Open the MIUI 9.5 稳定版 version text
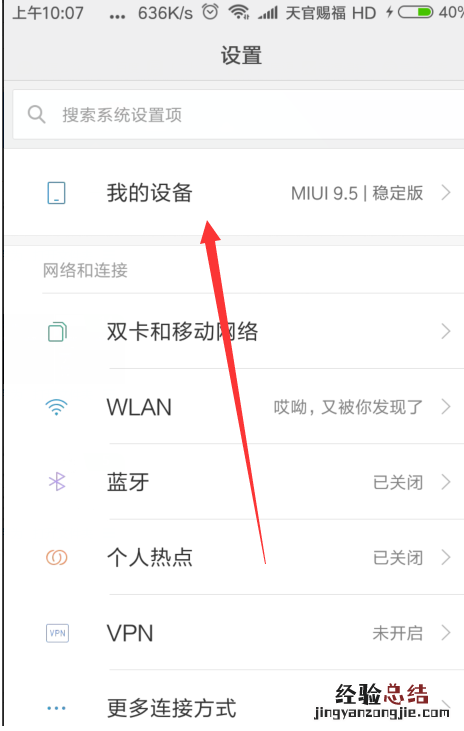Image resolution: width=464 pixels, height=731 pixels. click(357, 193)
